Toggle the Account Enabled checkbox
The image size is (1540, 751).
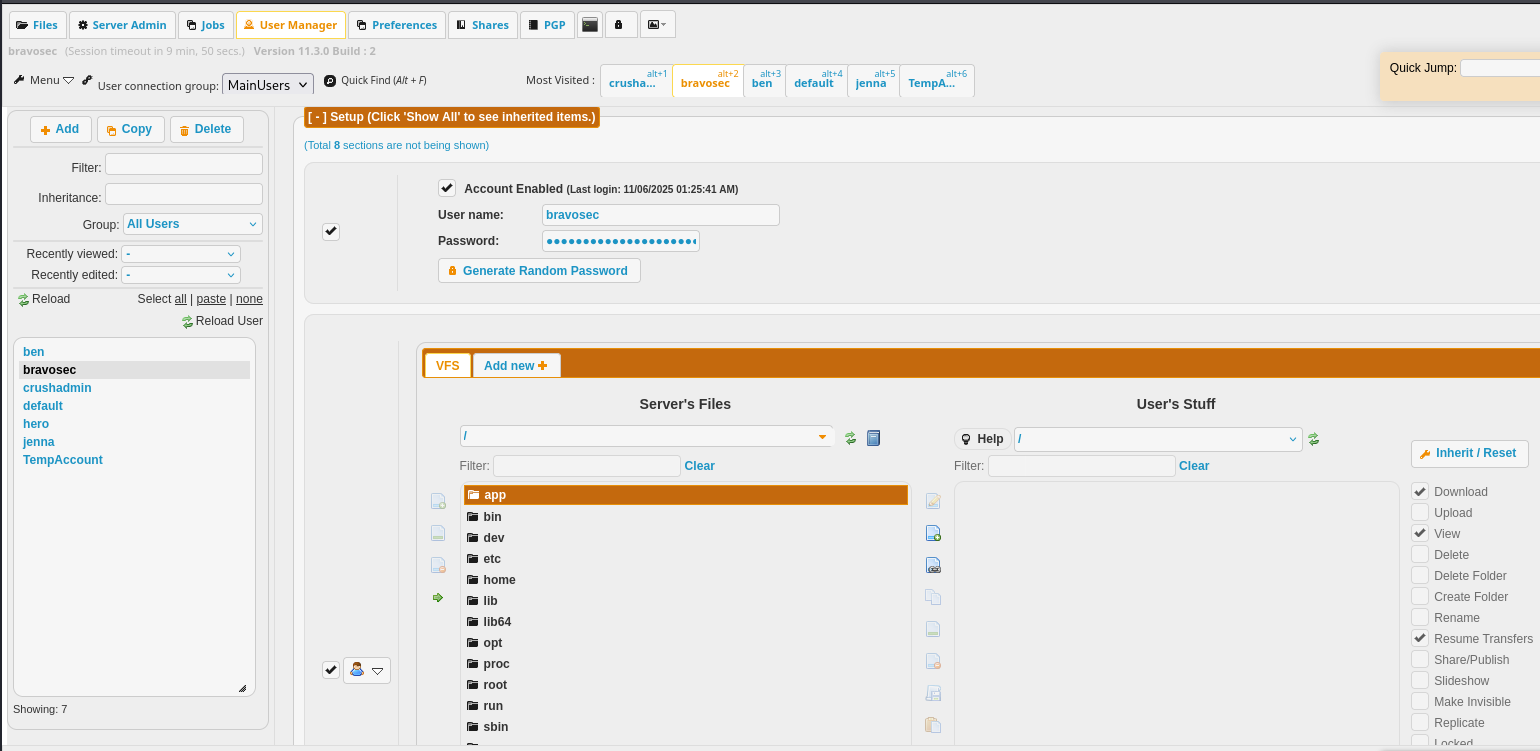(x=447, y=188)
